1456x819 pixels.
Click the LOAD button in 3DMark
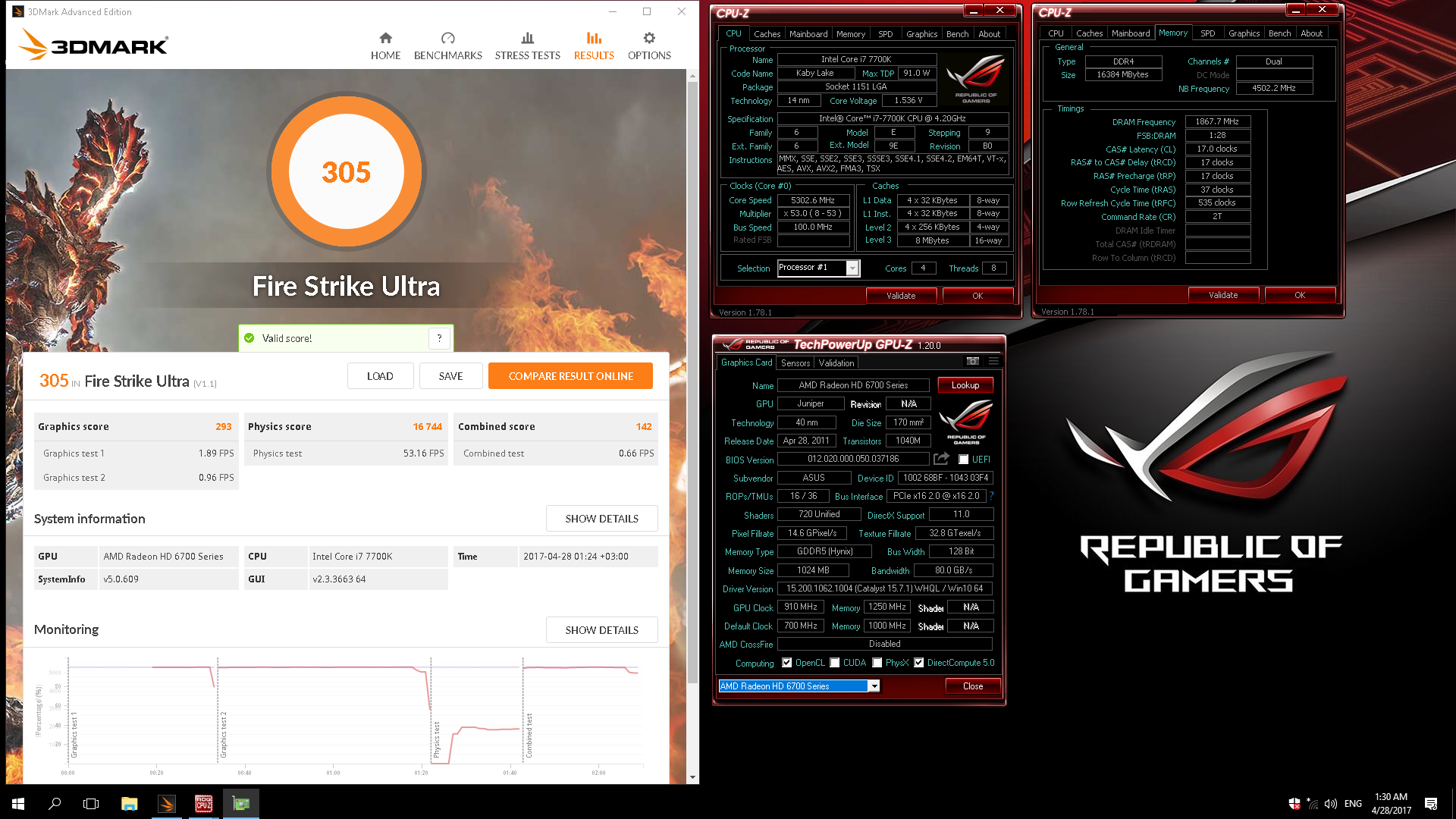click(x=380, y=376)
